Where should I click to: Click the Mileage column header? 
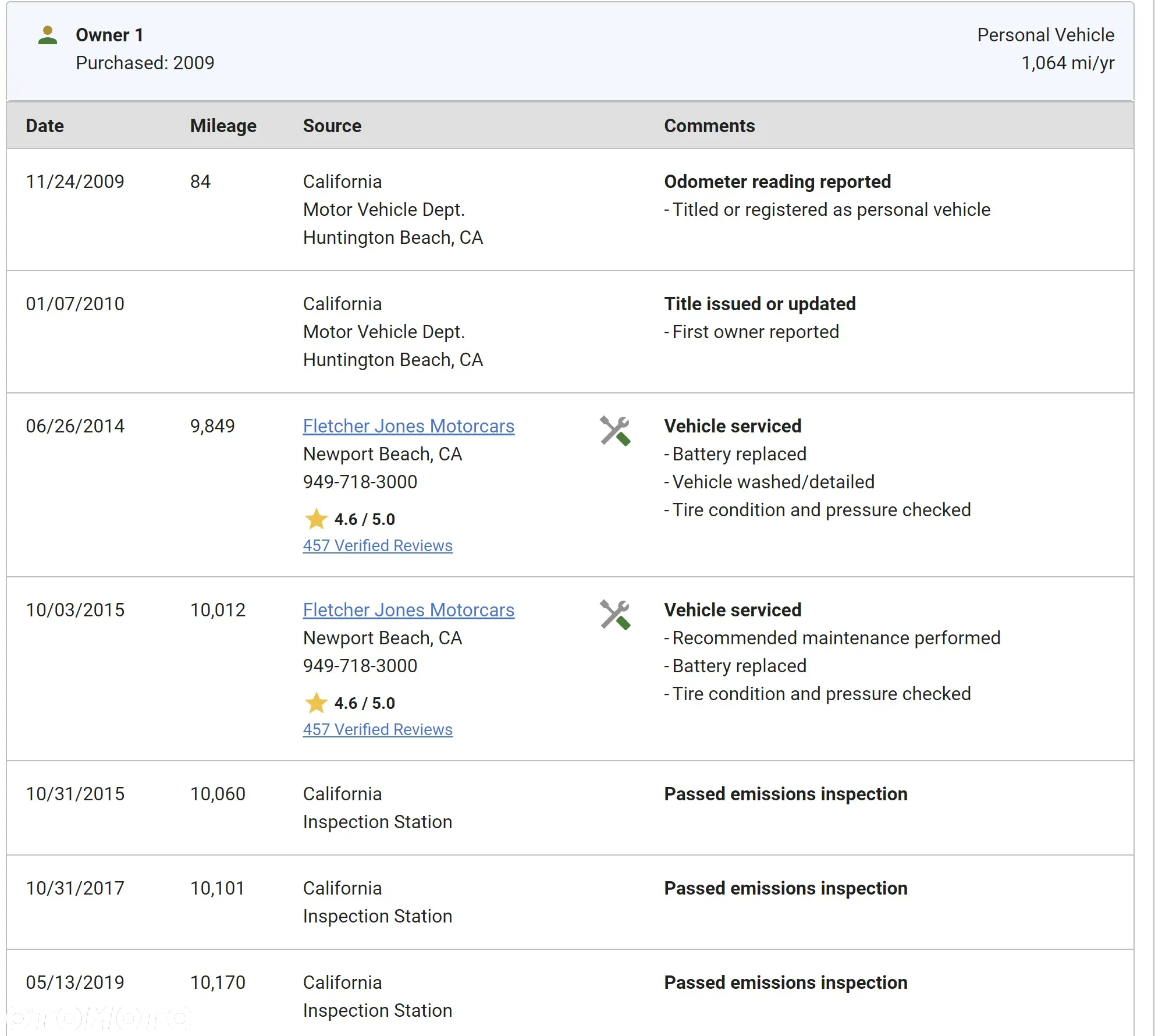pyautogui.click(x=223, y=126)
